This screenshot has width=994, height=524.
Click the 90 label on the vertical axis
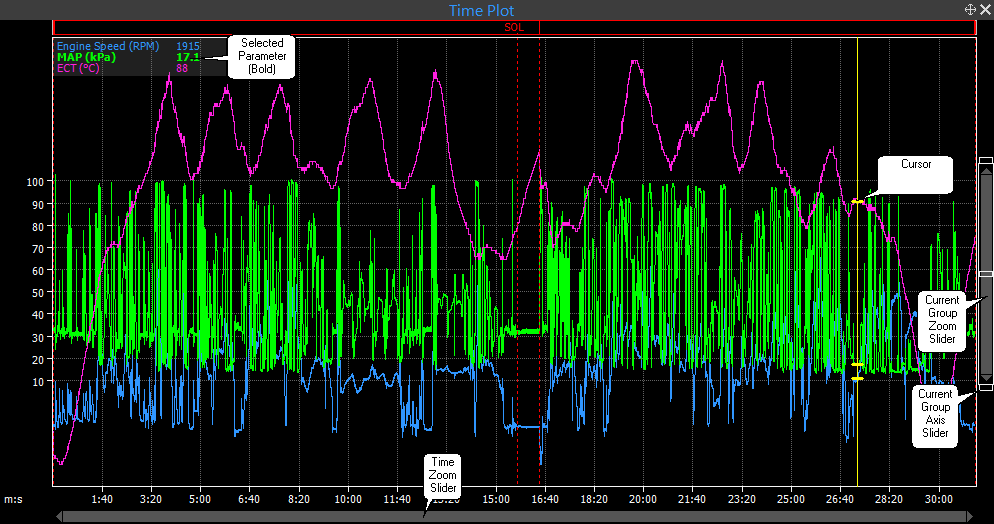pos(38,205)
